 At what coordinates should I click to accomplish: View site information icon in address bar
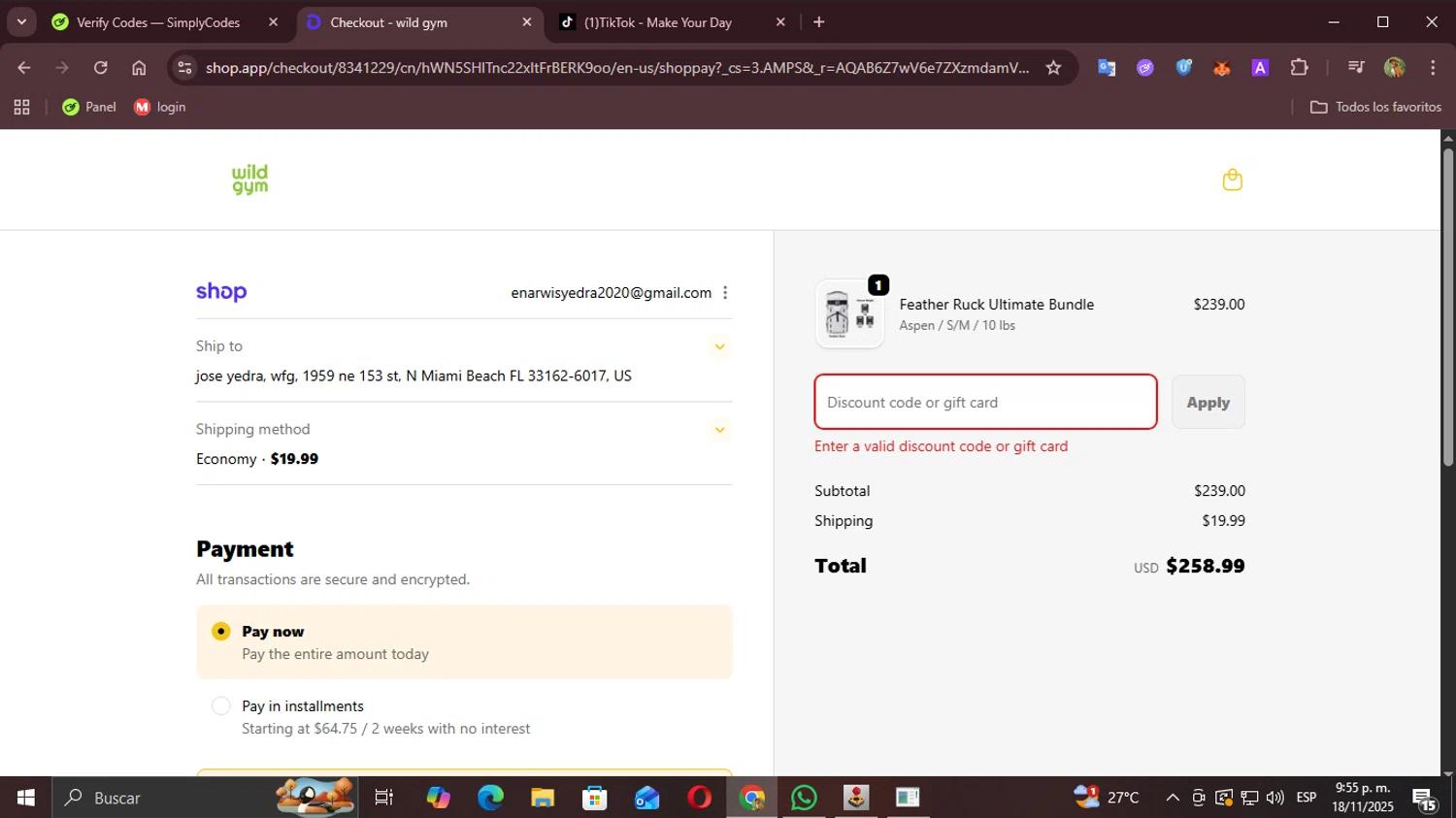(x=184, y=67)
